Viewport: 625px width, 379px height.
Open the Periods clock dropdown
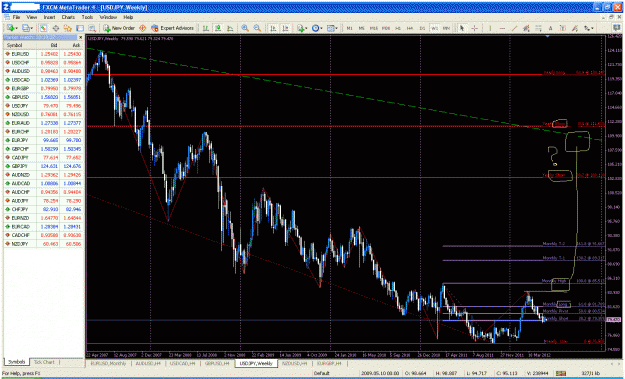(x=317, y=28)
